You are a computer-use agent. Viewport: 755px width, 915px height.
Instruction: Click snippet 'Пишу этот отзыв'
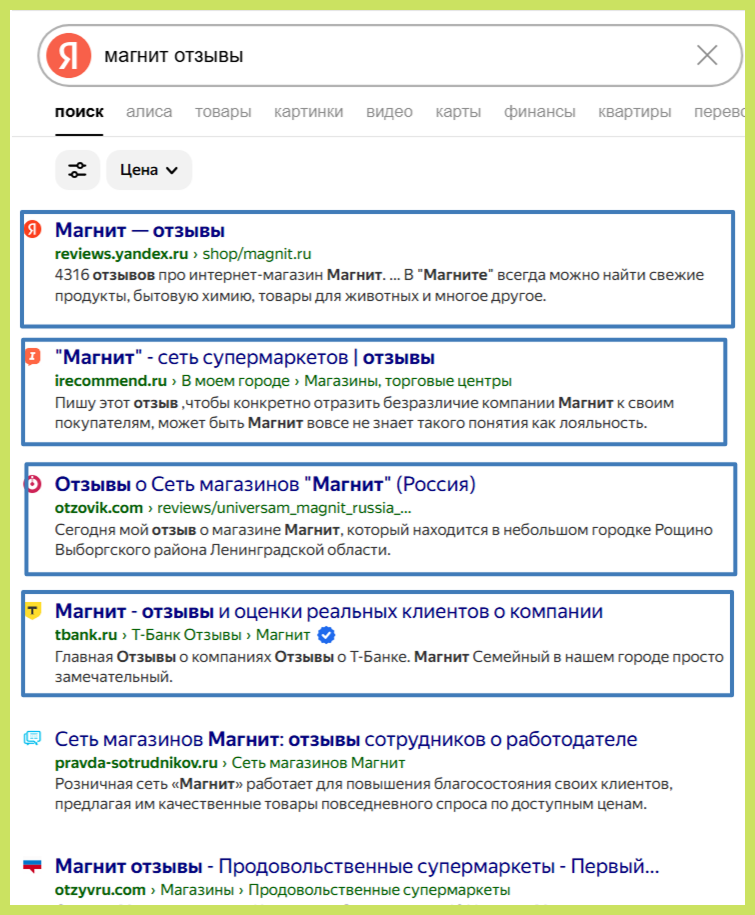point(364,413)
